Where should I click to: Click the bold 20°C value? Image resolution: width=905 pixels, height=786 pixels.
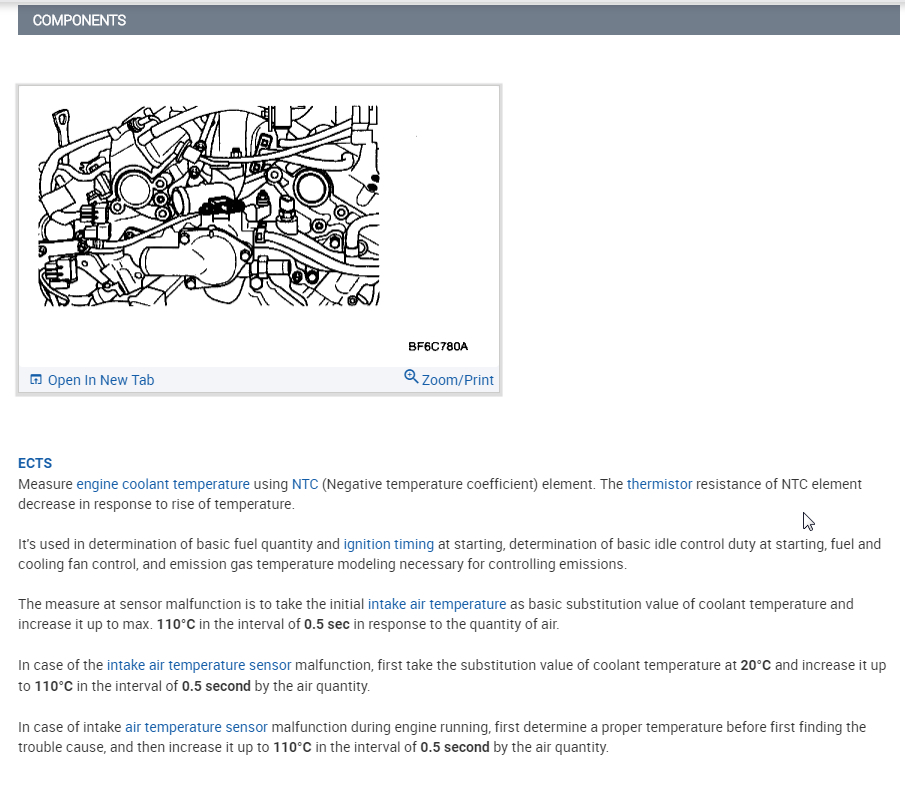(756, 665)
